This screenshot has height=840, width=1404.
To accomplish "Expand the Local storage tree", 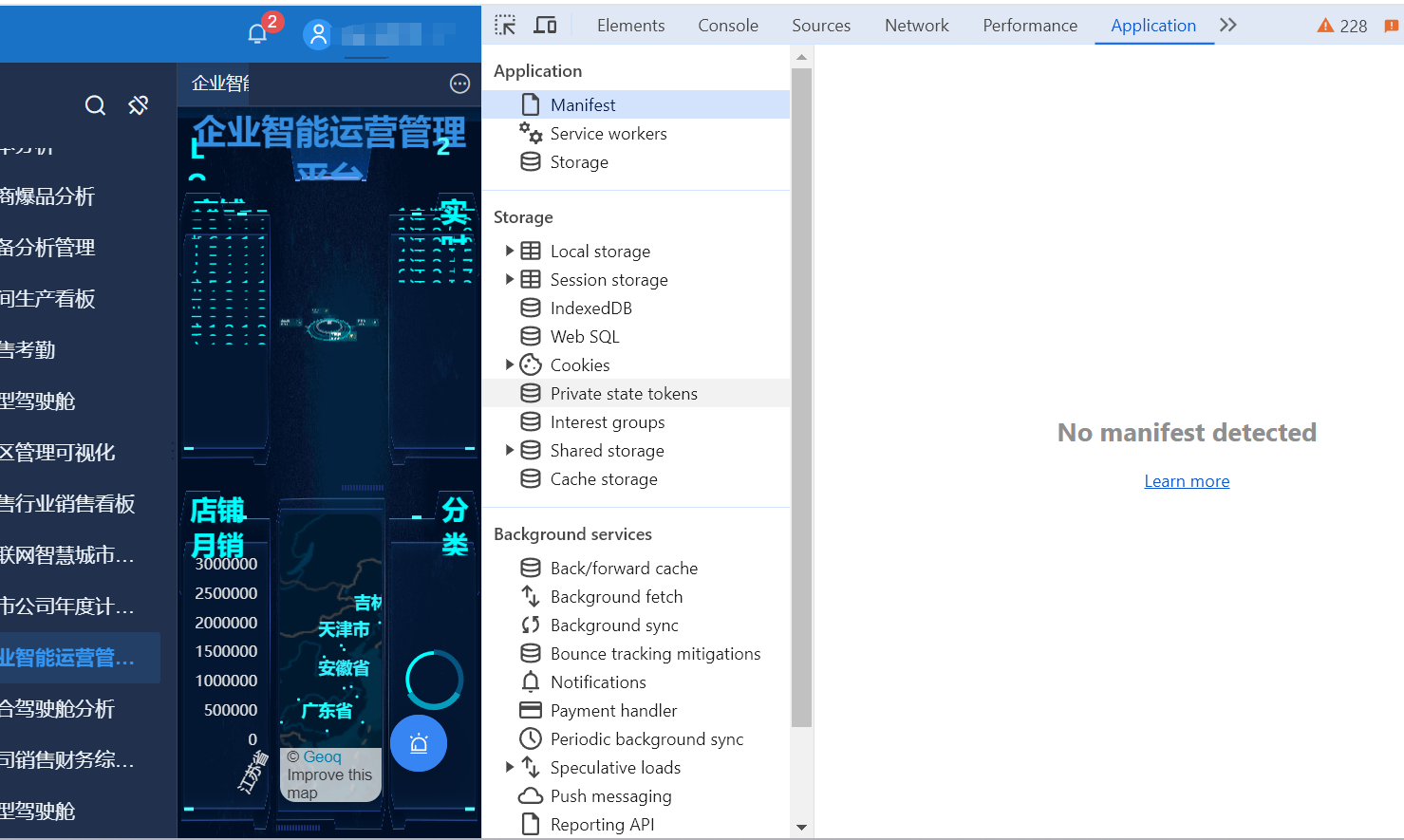I will pyautogui.click(x=510, y=251).
